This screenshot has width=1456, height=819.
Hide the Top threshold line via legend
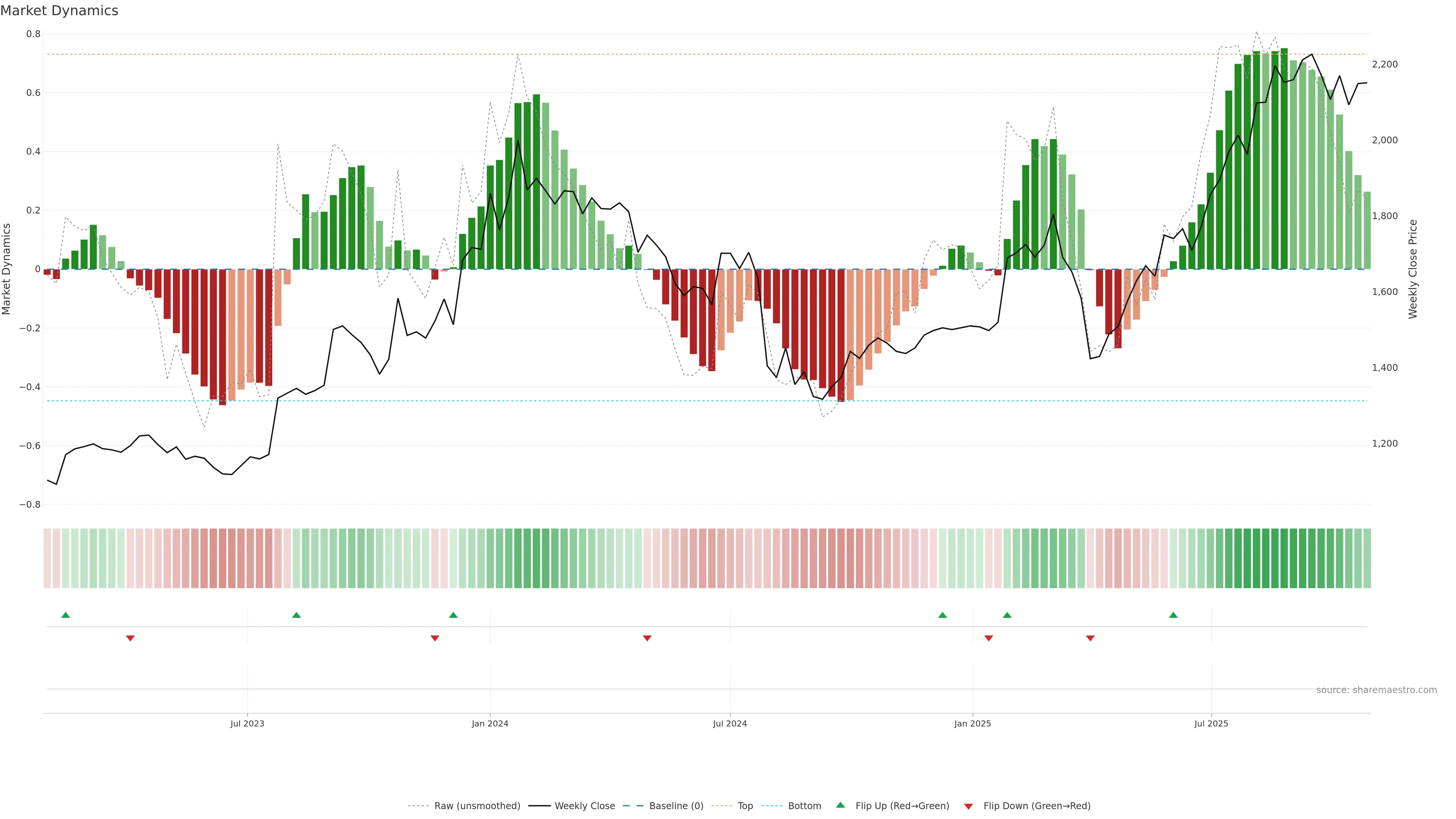[745, 806]
